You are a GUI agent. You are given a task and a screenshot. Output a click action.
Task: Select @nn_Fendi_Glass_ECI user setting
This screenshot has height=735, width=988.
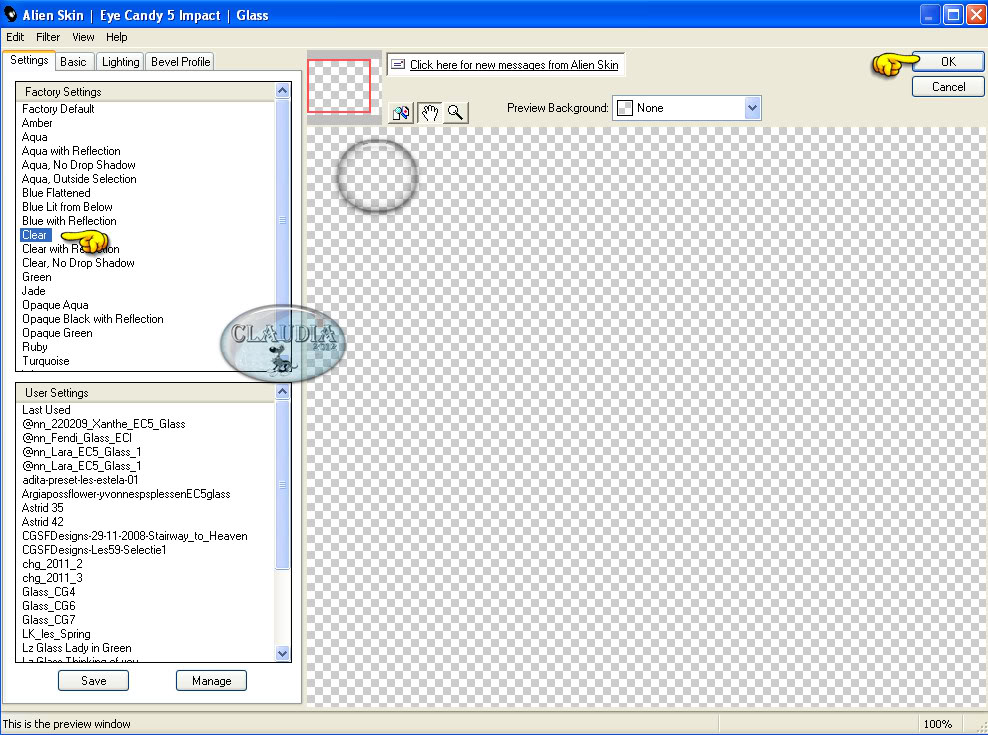point(77,437)
